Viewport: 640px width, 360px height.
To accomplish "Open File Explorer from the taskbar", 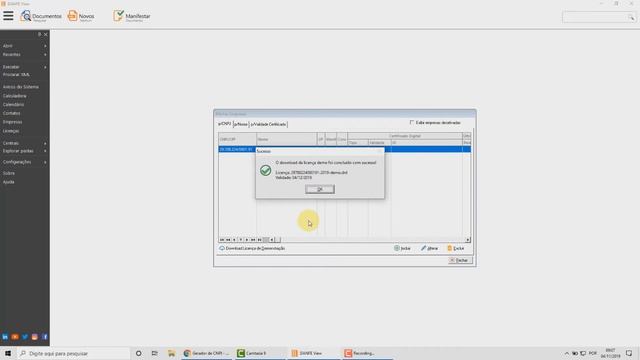I will click(171, 353).
